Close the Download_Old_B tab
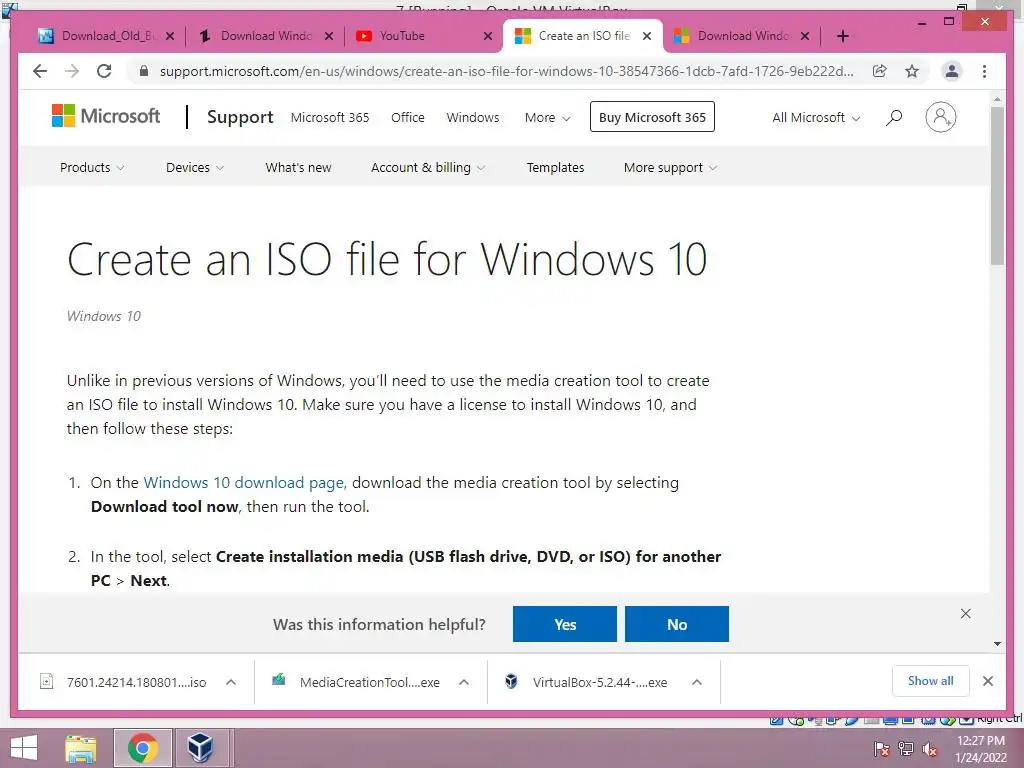 tap(170, 36)
